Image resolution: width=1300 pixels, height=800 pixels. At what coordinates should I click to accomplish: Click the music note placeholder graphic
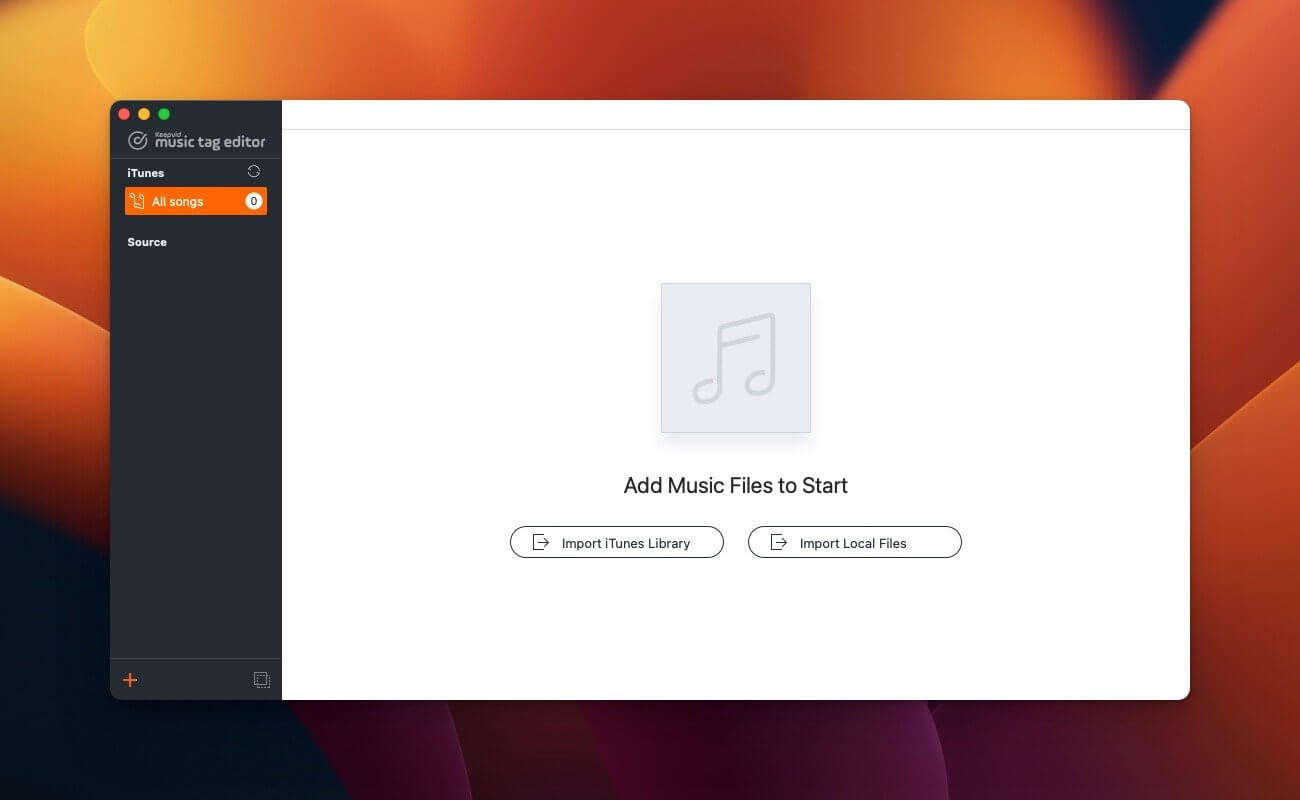click(735, 357)
